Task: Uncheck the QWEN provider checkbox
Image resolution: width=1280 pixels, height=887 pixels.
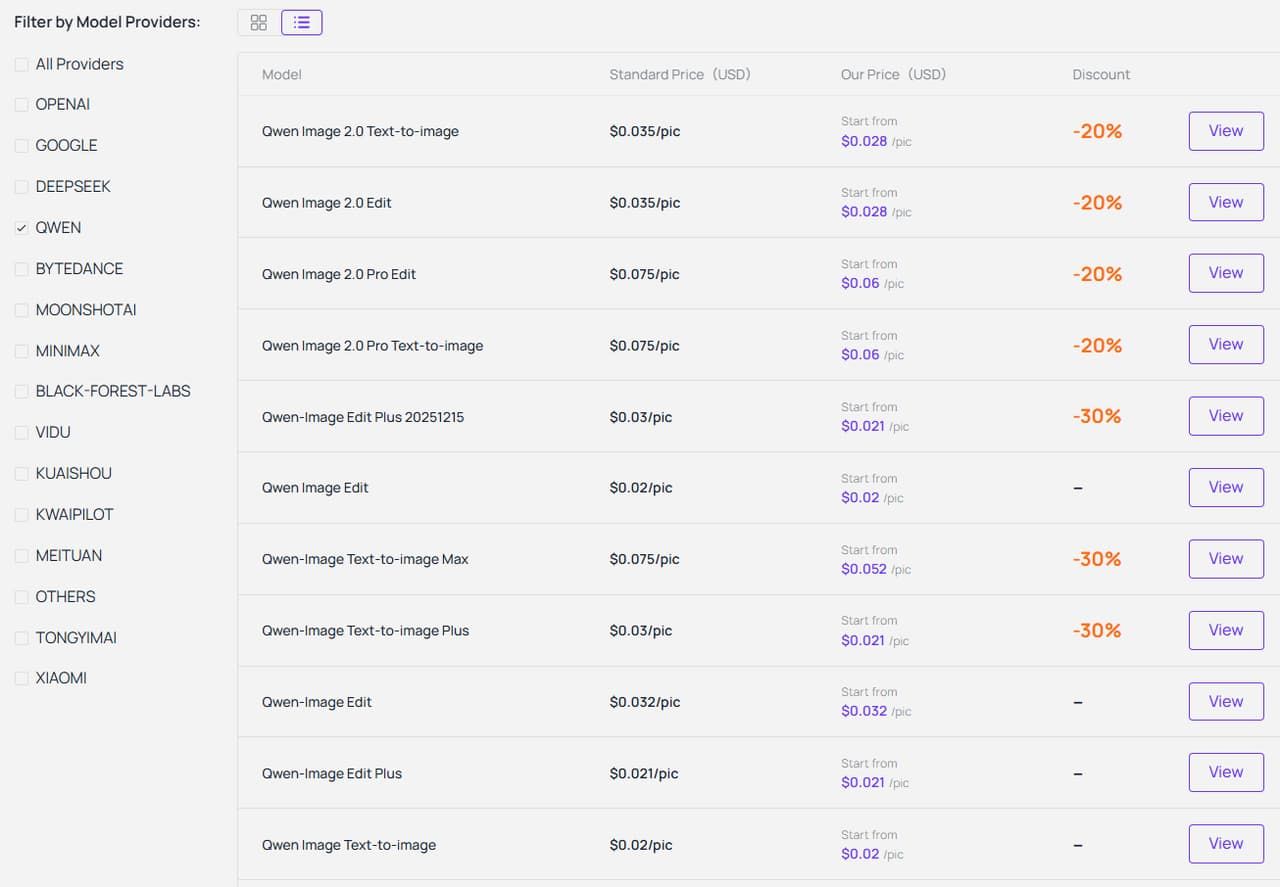Action: click(22, 228)
